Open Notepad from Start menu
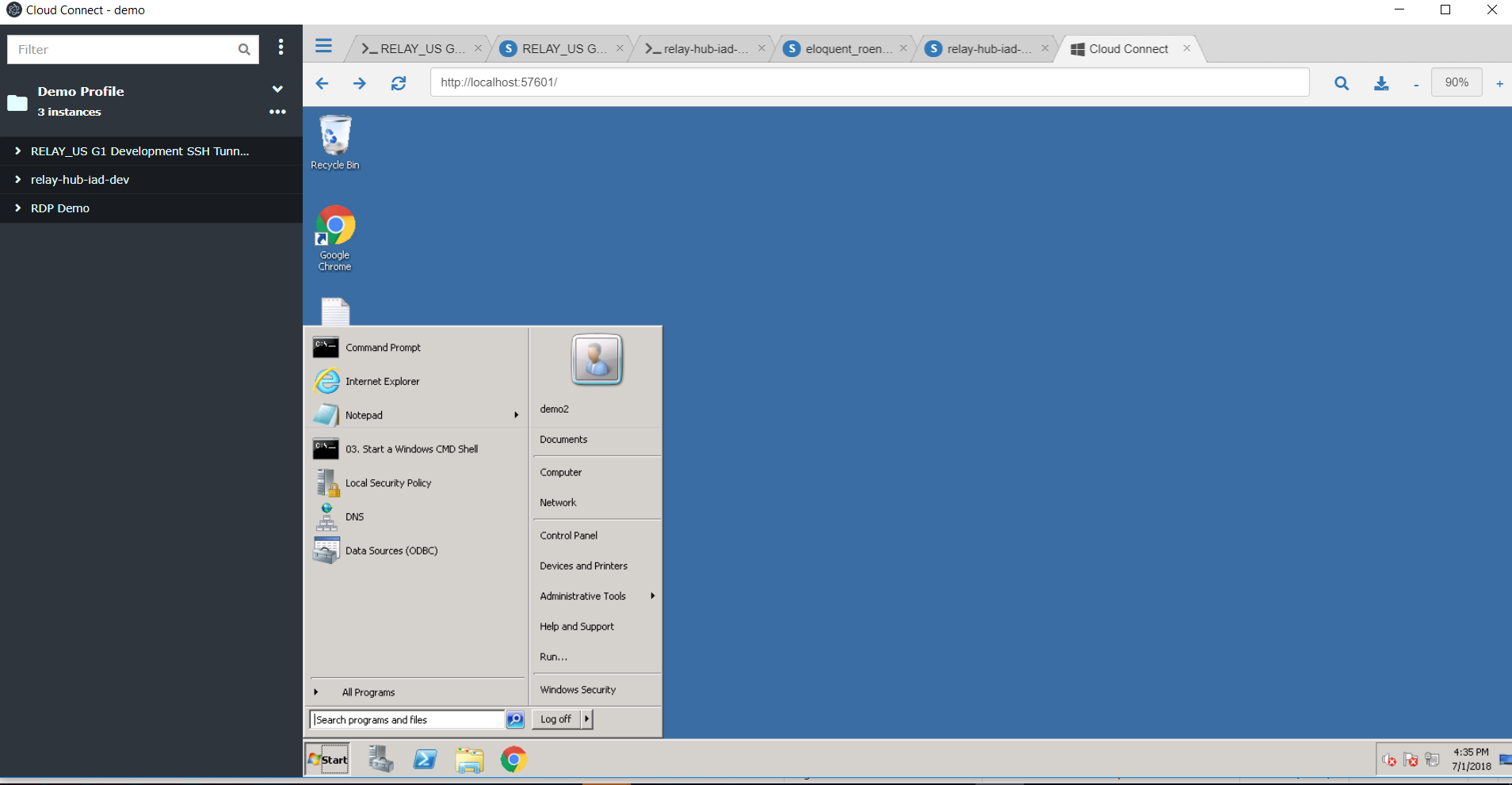1512x785 pixels. pyautogui.click(x=418, y=415)
